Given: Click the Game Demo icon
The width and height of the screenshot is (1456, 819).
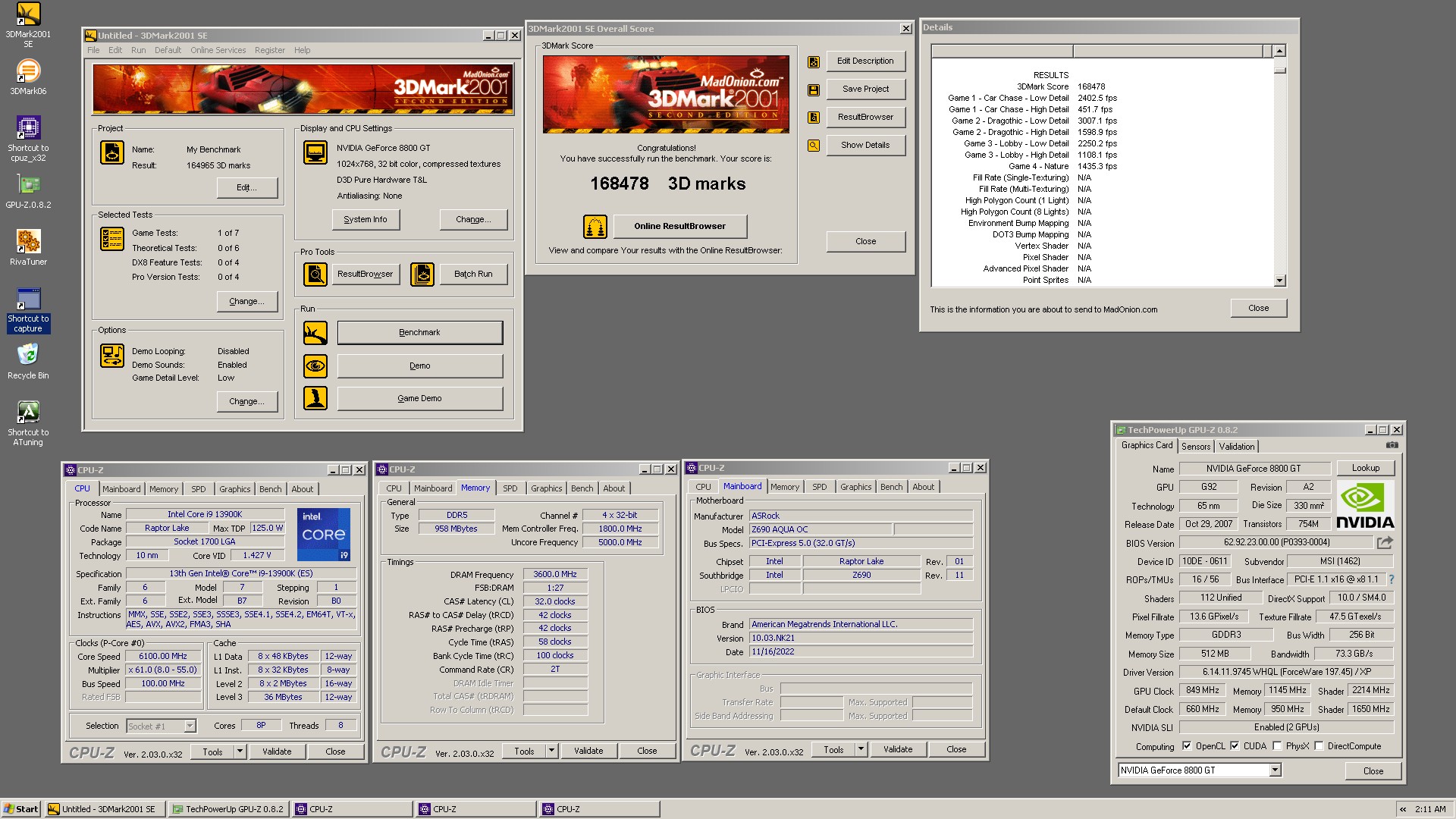Looking at the screenshot, I should click(x=315, y=398).
